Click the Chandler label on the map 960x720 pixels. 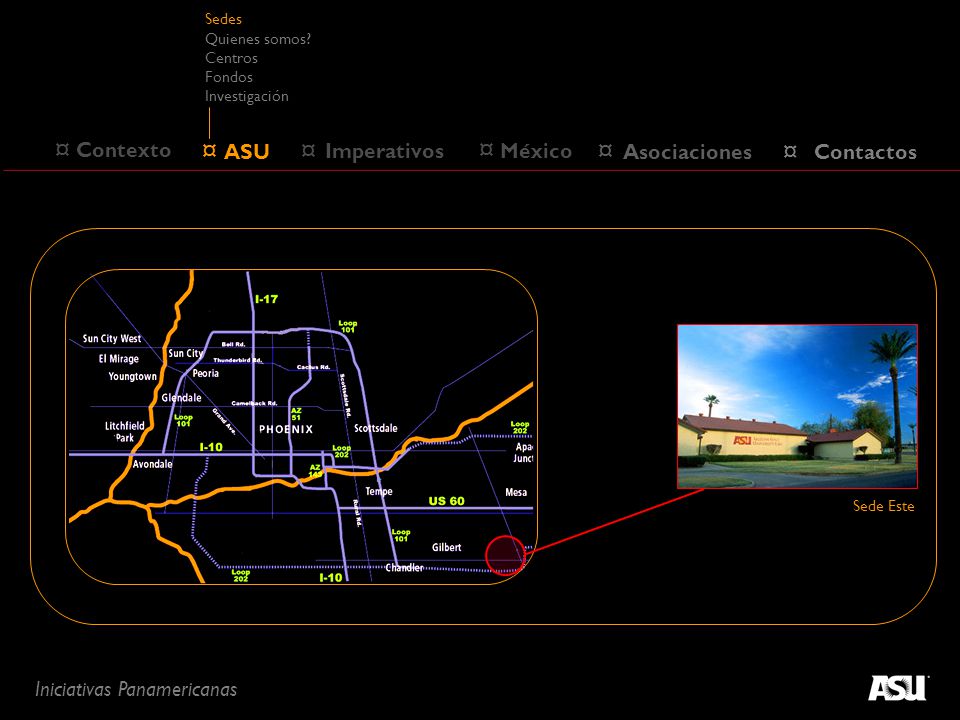(x=405, y=568)
